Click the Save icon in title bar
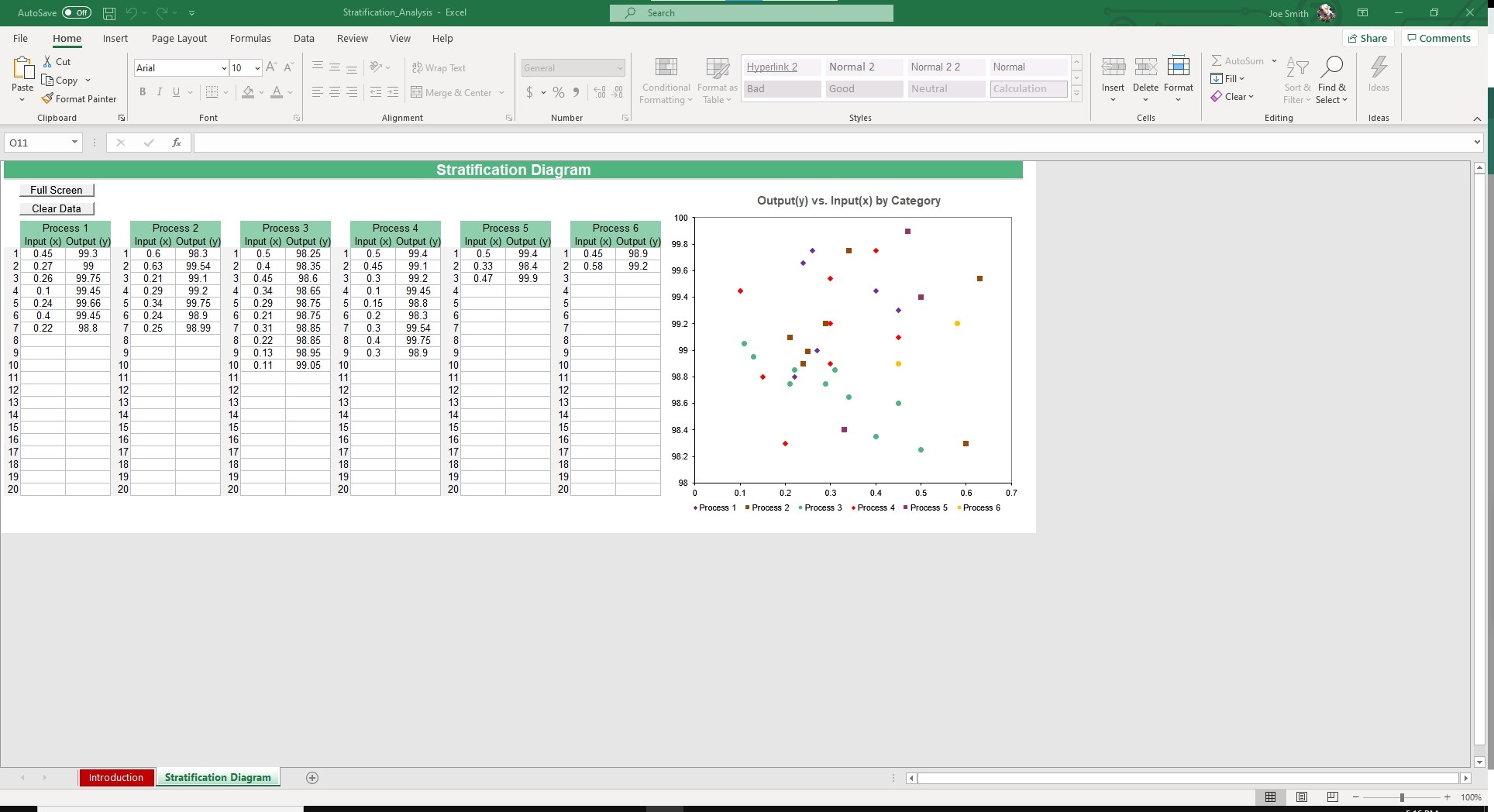Viewport: 1494px width, 812px height. tap(109, 13)
